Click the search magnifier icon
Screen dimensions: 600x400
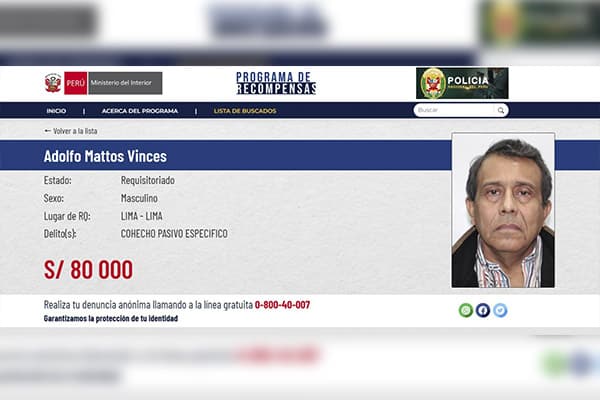click(501, 111)
